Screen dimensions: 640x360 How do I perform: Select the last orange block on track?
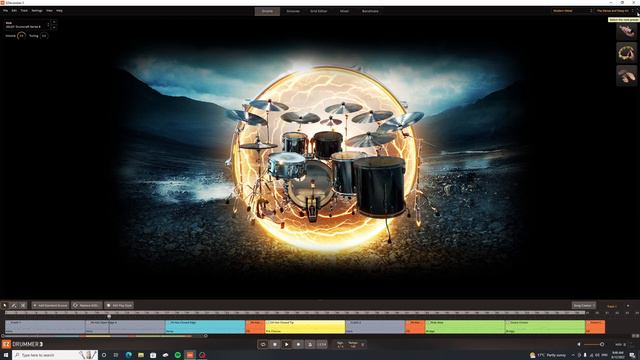pos(595,327)
